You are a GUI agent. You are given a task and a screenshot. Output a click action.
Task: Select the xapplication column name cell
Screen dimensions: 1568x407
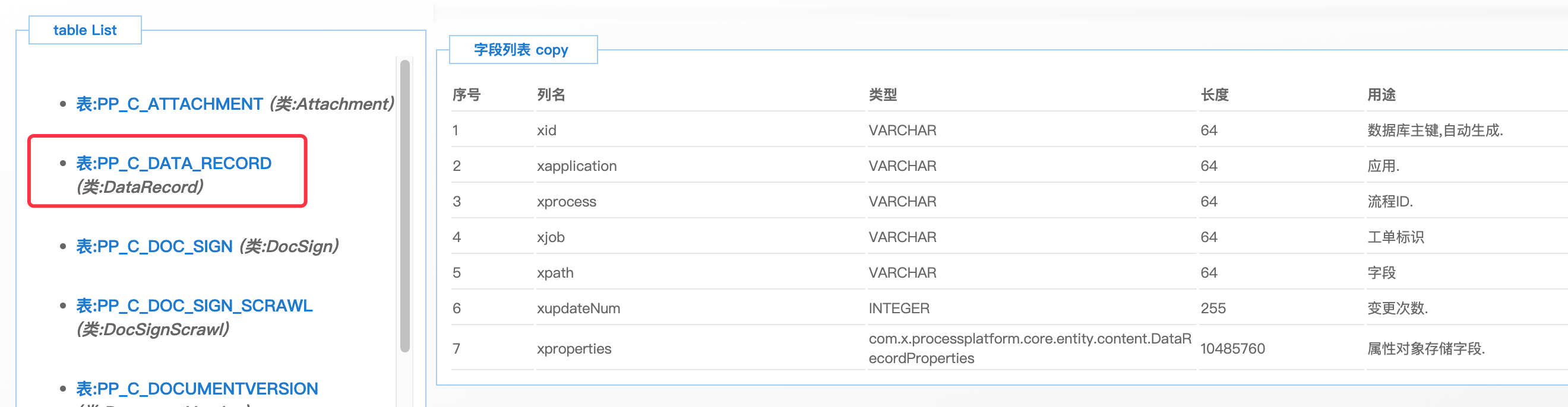577,166
